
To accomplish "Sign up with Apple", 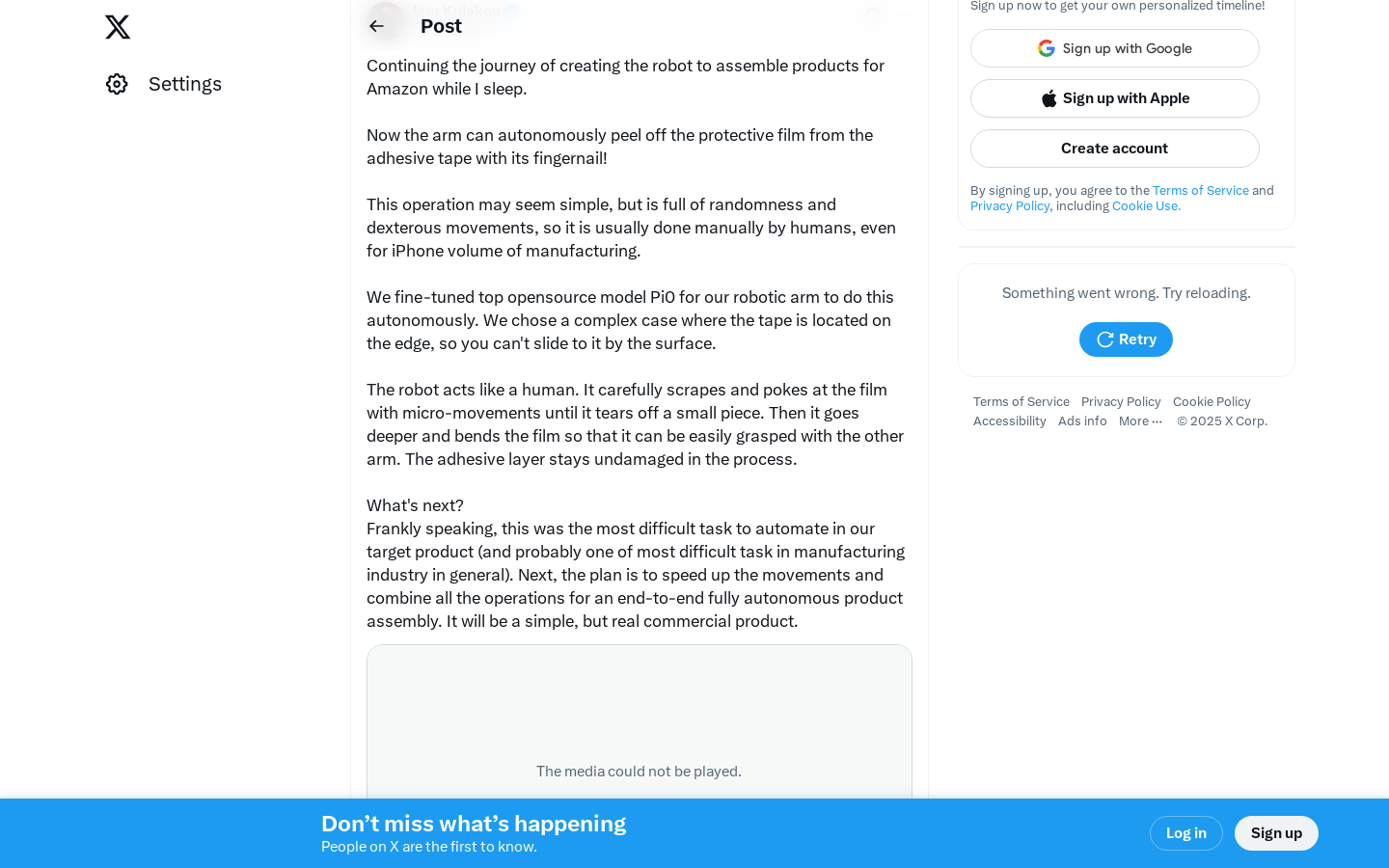I will [x=1115, y=98].
